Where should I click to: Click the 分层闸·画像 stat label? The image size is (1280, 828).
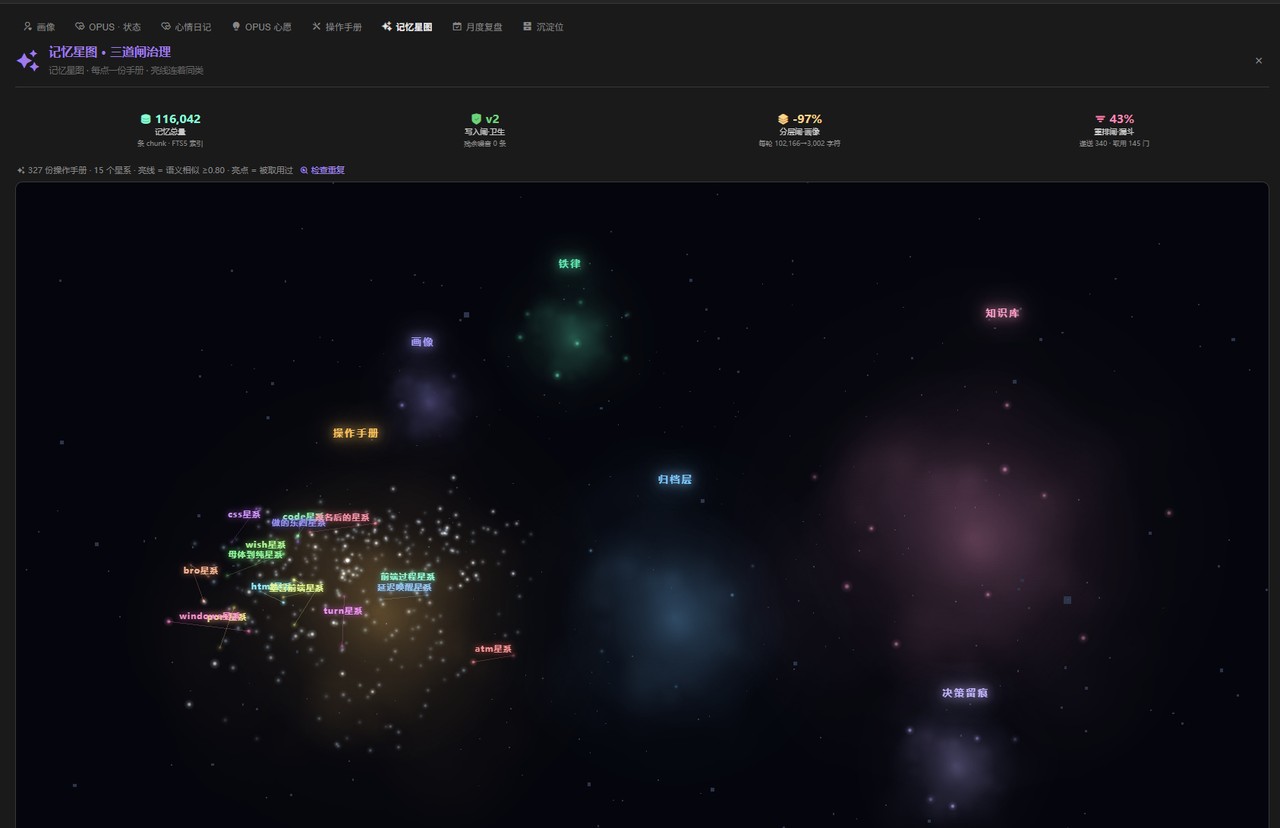tap(799, 132)
